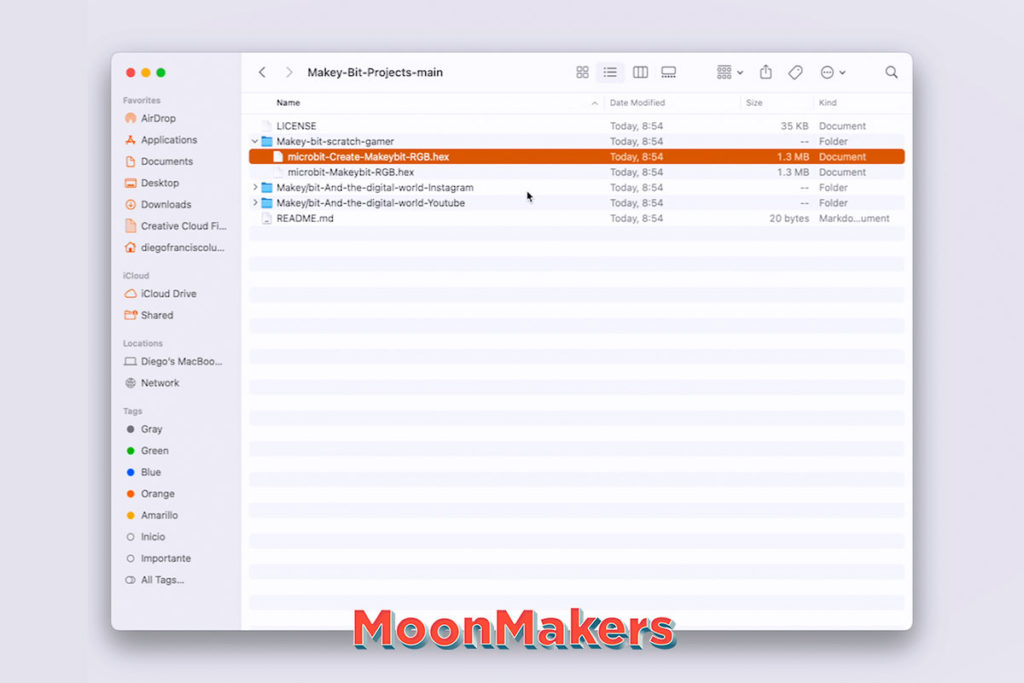Open Finder search magnifier
The width and height of the screenshot is (1024, 683).
[x=891, y=73]
